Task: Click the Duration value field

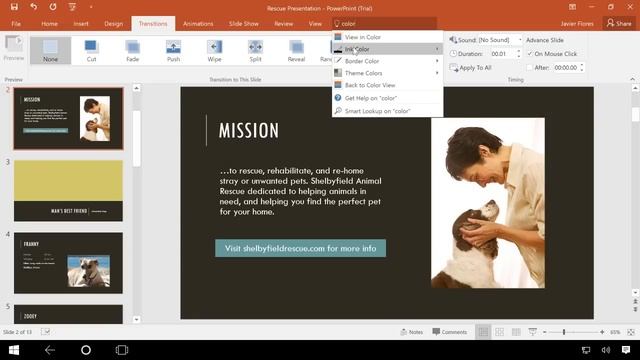Action: (x=502, y=53)
